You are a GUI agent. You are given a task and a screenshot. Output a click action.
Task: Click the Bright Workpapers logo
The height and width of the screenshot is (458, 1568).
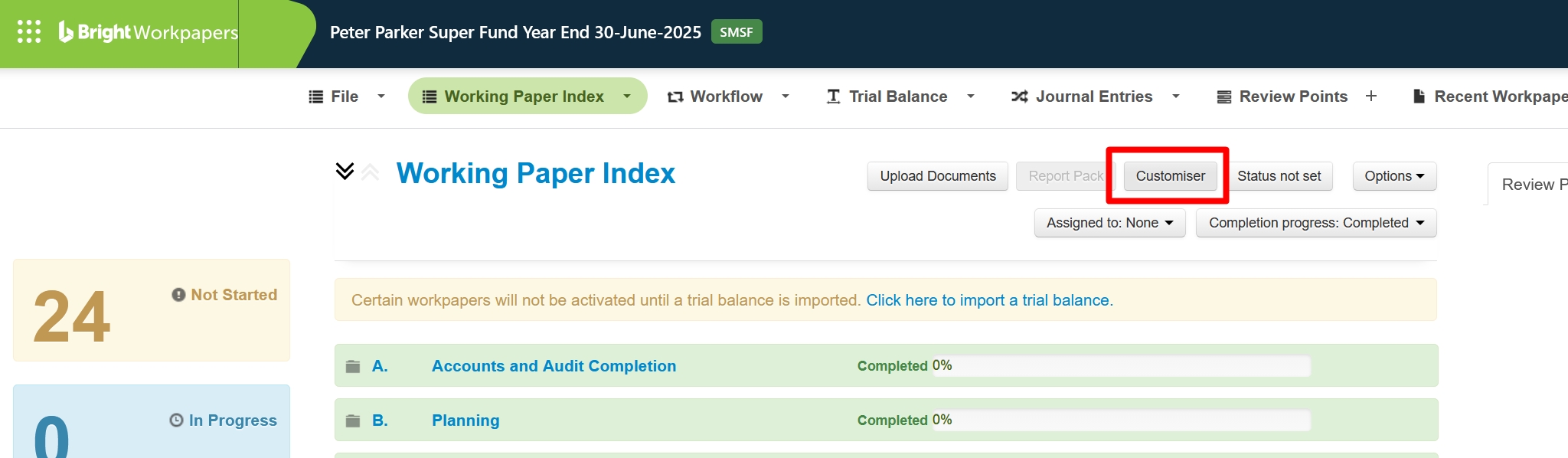(x=149, y=32)
